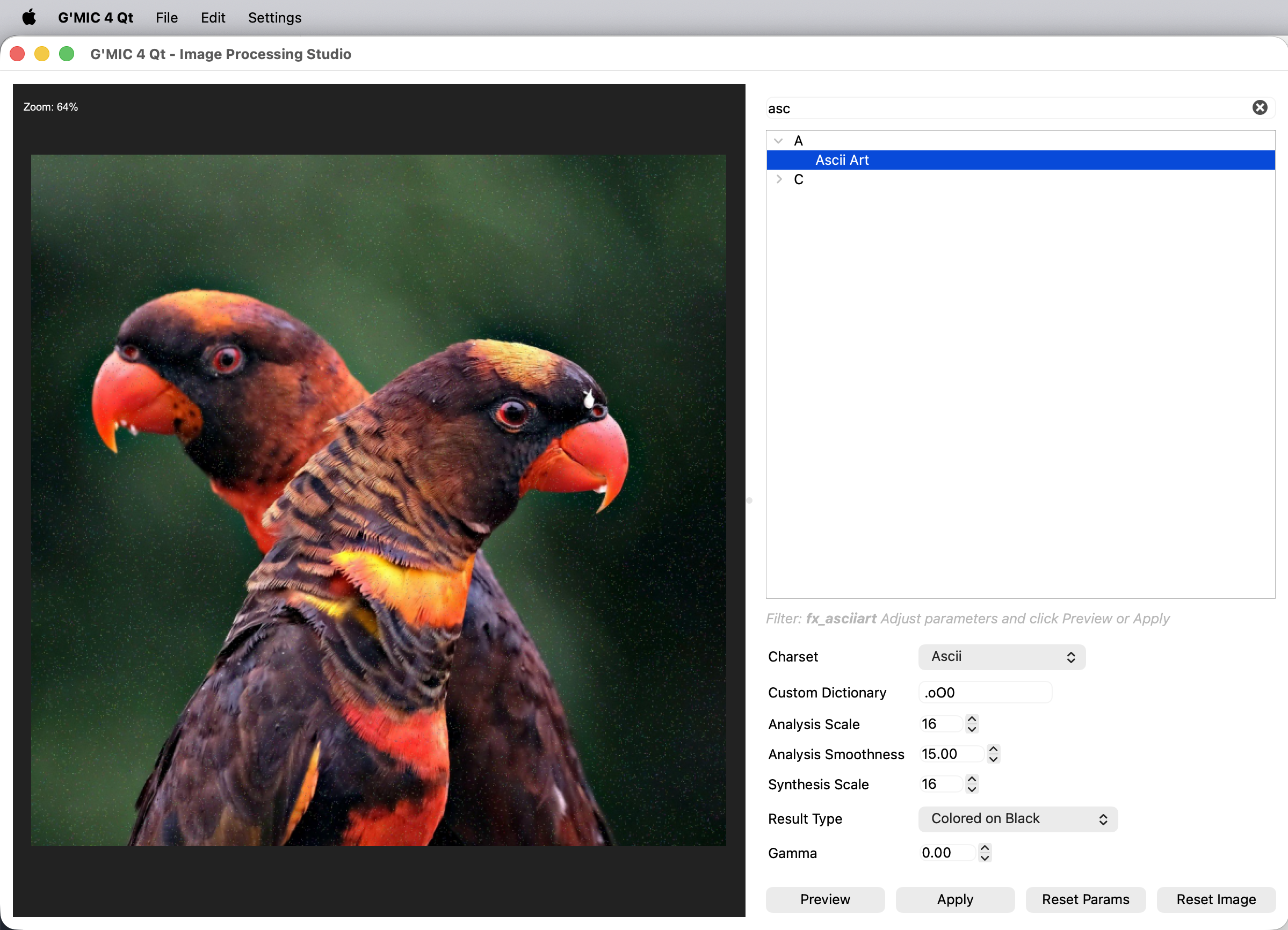Click the parrot preview image

point(378,500)
